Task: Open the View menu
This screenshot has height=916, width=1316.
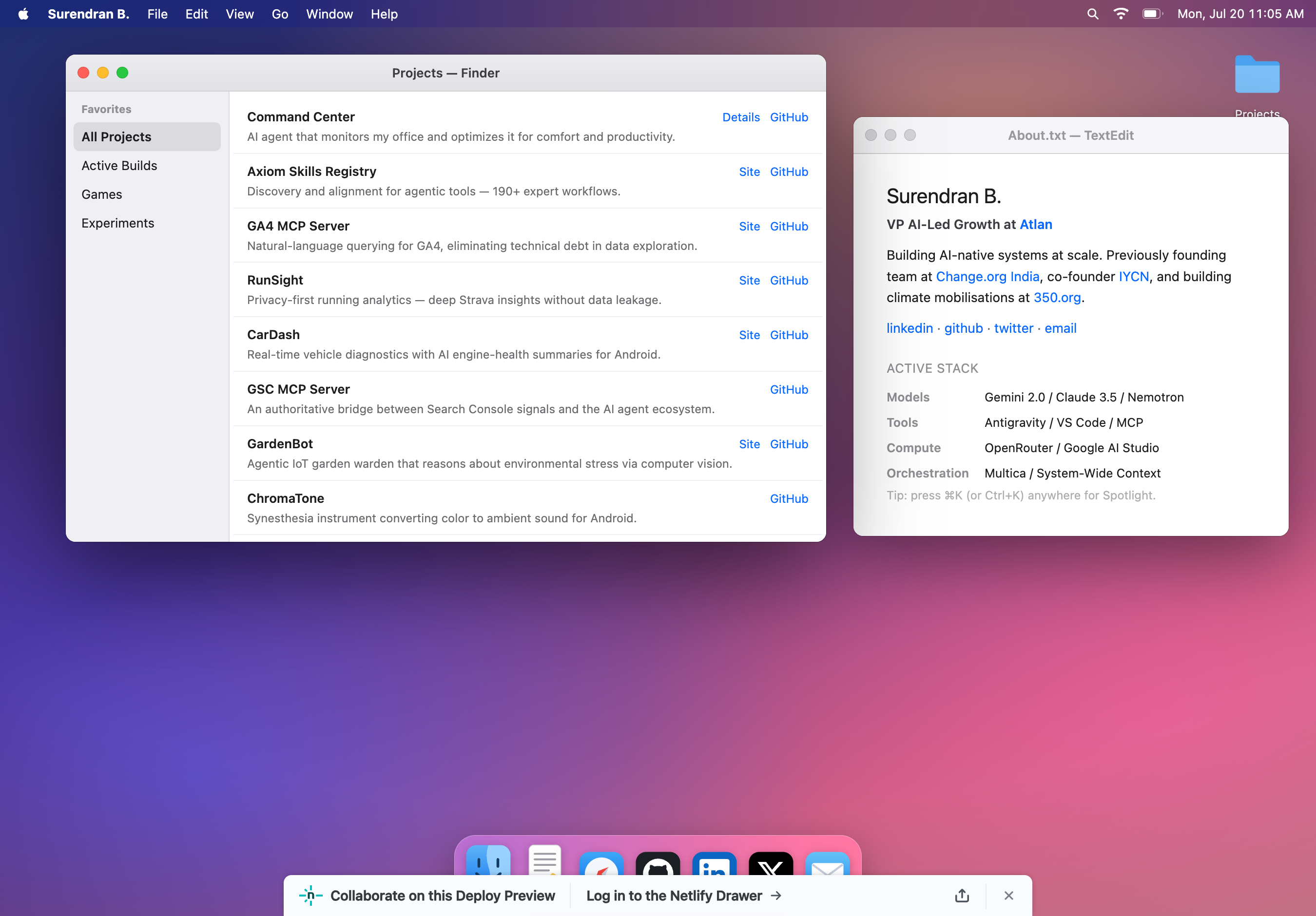Action: (240, 14)
